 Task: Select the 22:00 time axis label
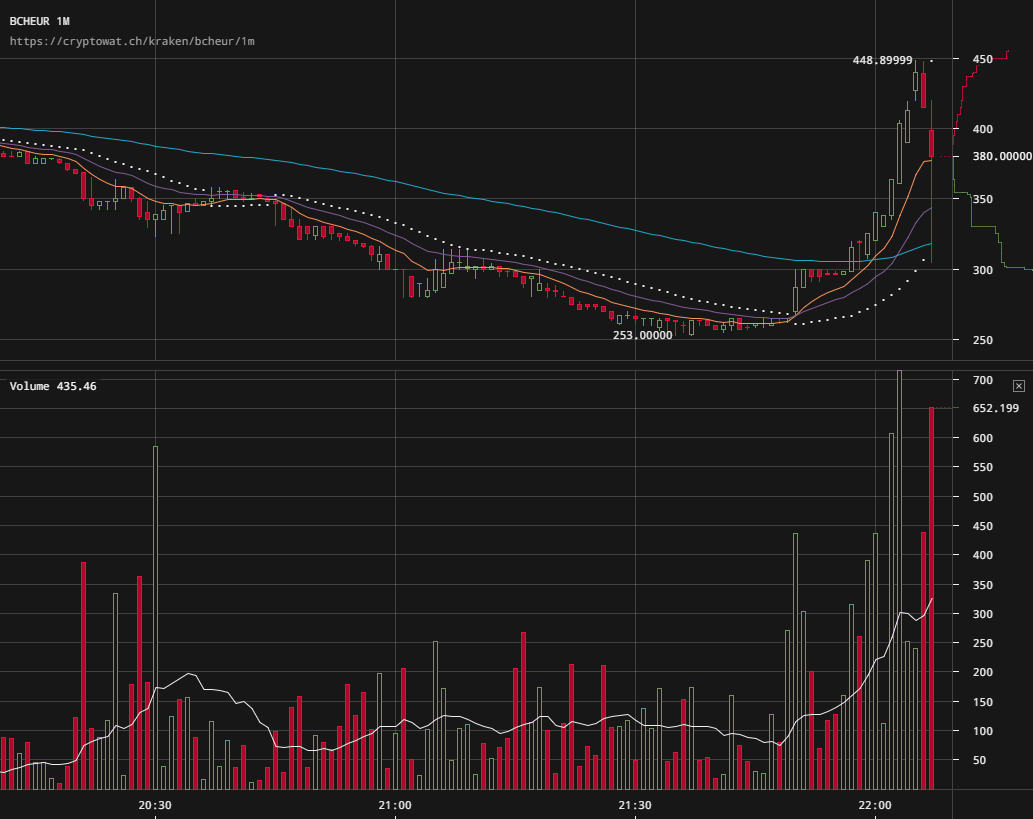pyautogui.click(x=874, y=805)
